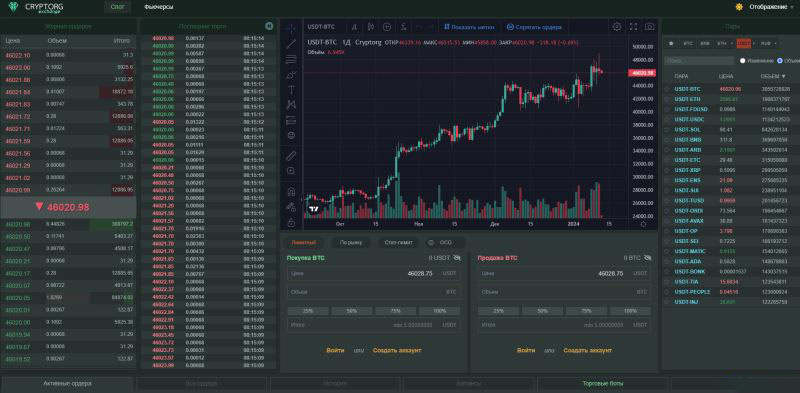Click the 50% button in buy form
The height and width of the screenshot is (393, 800).
(x=352, y=311)
